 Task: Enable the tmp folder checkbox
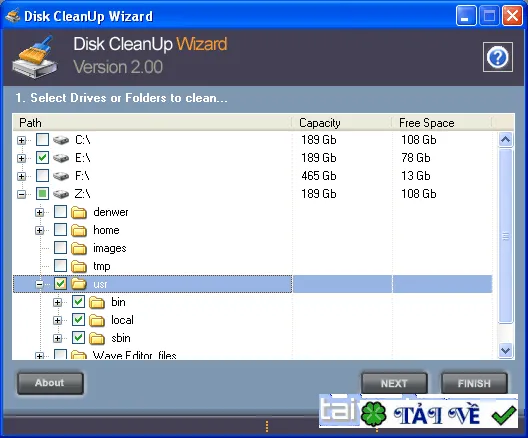(x=61, y=266)
